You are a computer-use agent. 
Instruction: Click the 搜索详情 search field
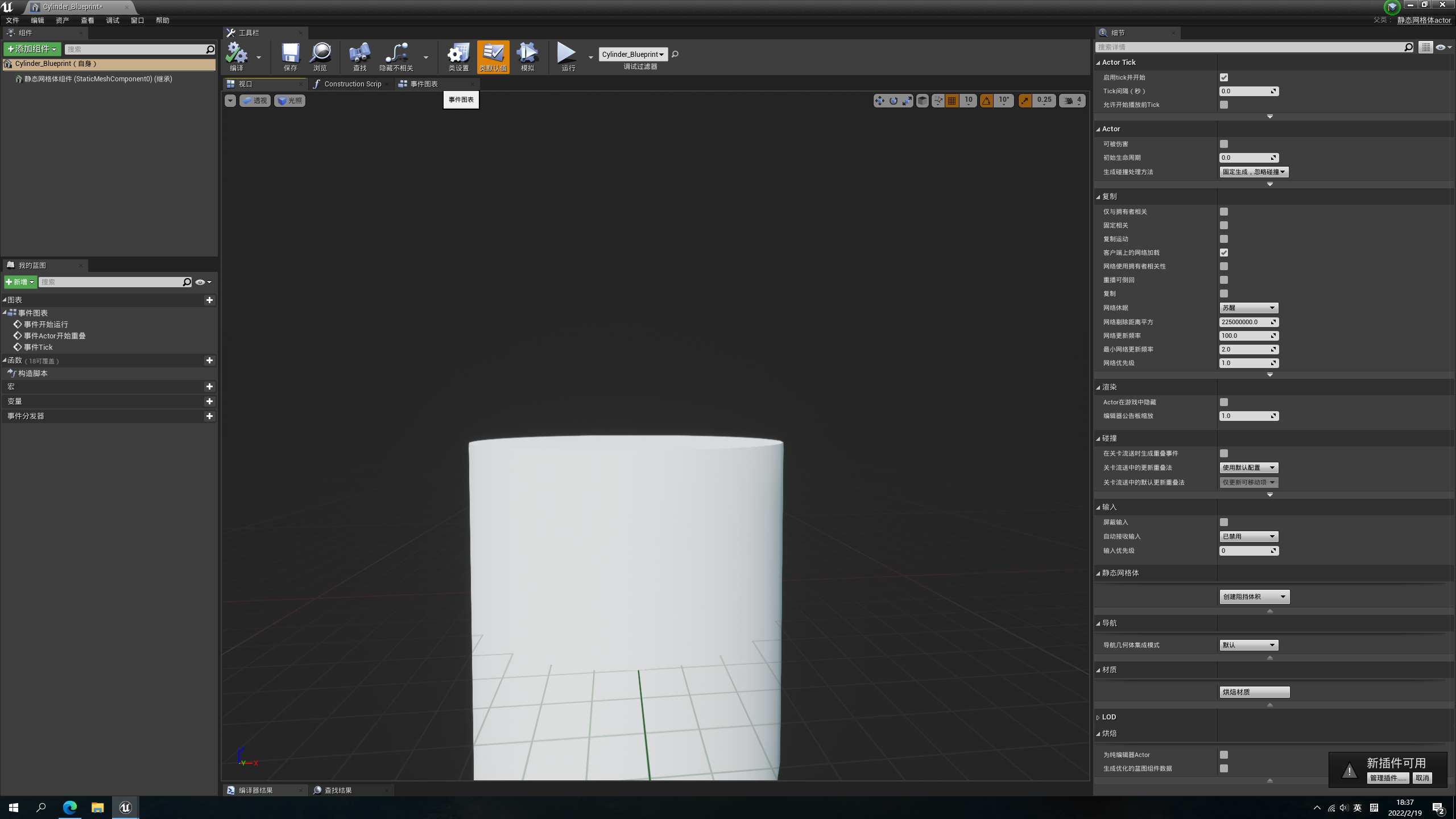(x=1251, y=47)
